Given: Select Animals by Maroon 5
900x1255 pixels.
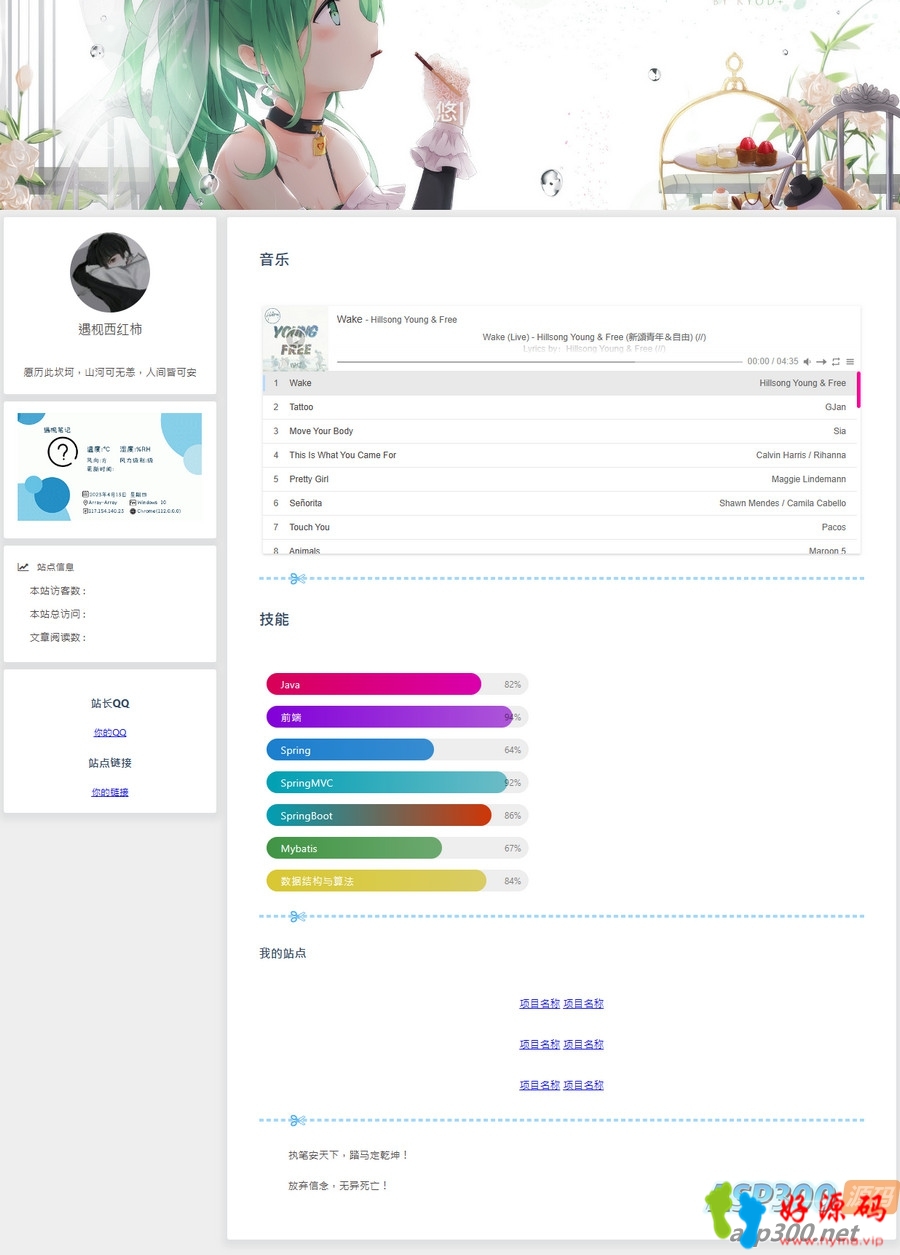Looking at the screenshot, I should (x=560, y=547).
